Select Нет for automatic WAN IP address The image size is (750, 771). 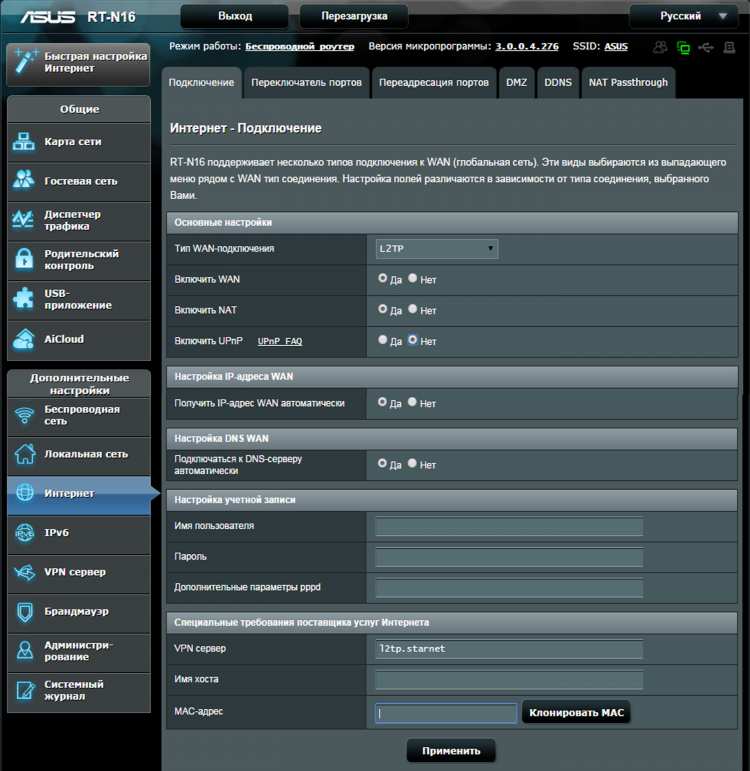(x=412, y=402)
